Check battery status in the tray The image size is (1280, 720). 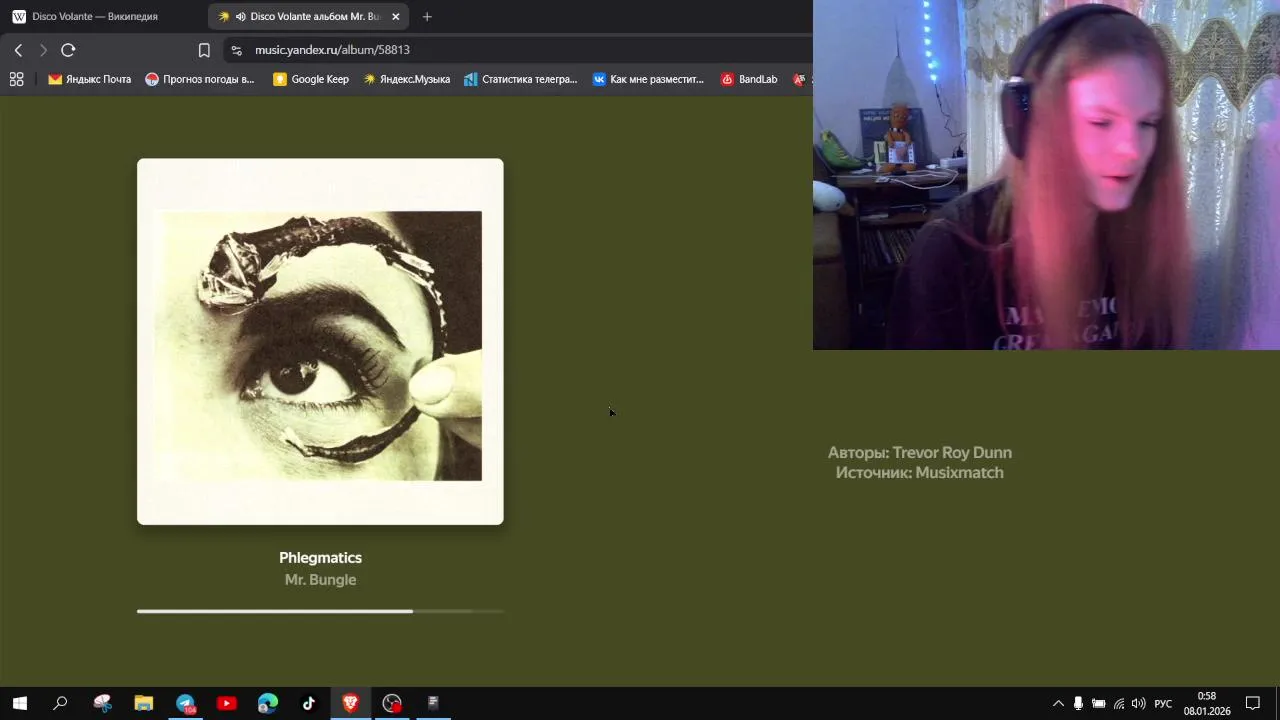[x=1098, y=703]
